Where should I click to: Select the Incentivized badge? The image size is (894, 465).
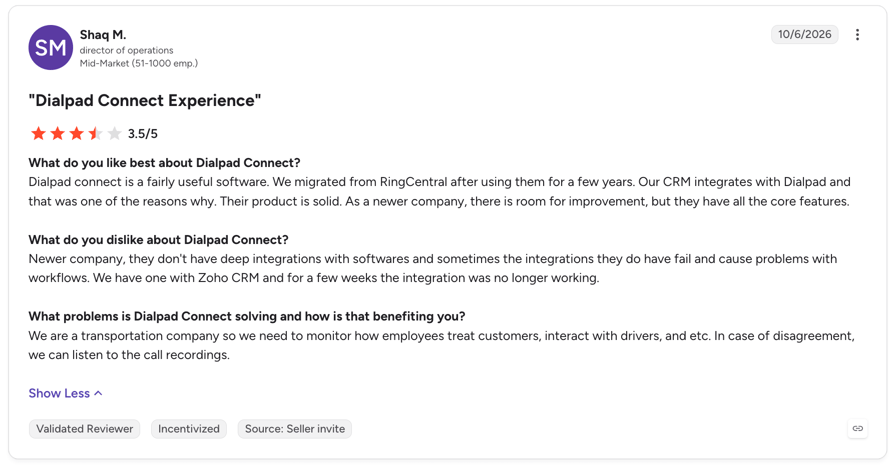[189, 429]
